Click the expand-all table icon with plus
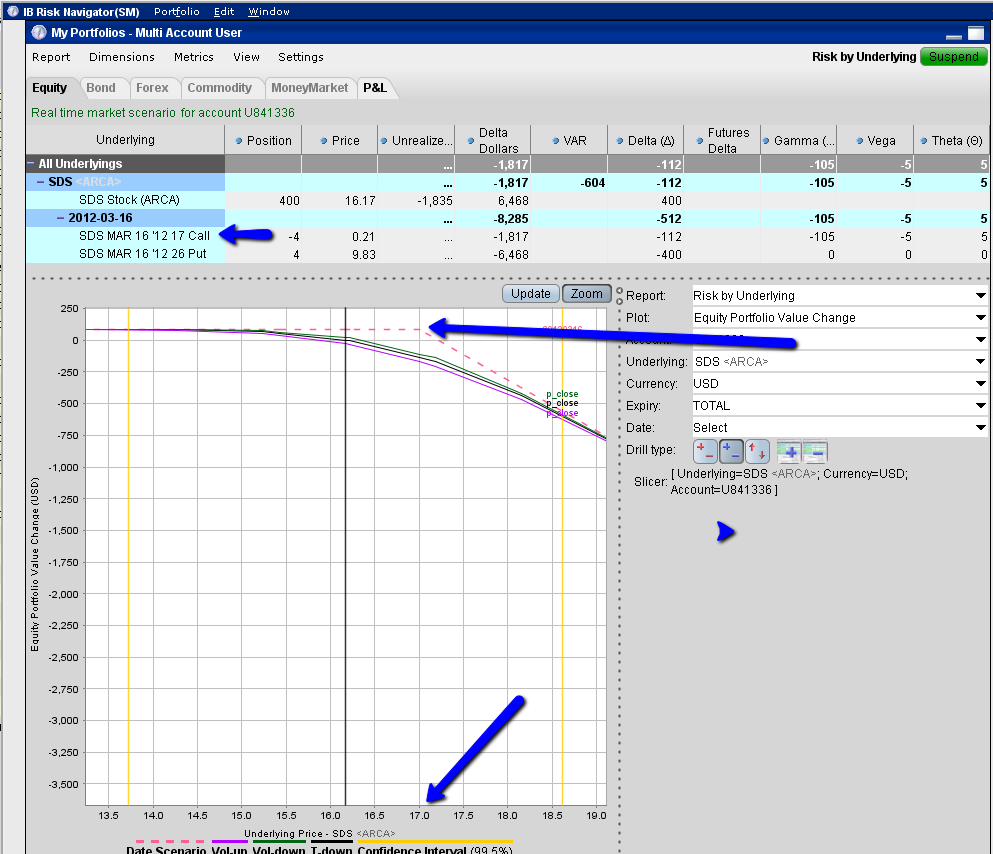This screenshot has width=993, height=854. pyautogui.click(x=788, y=451)
